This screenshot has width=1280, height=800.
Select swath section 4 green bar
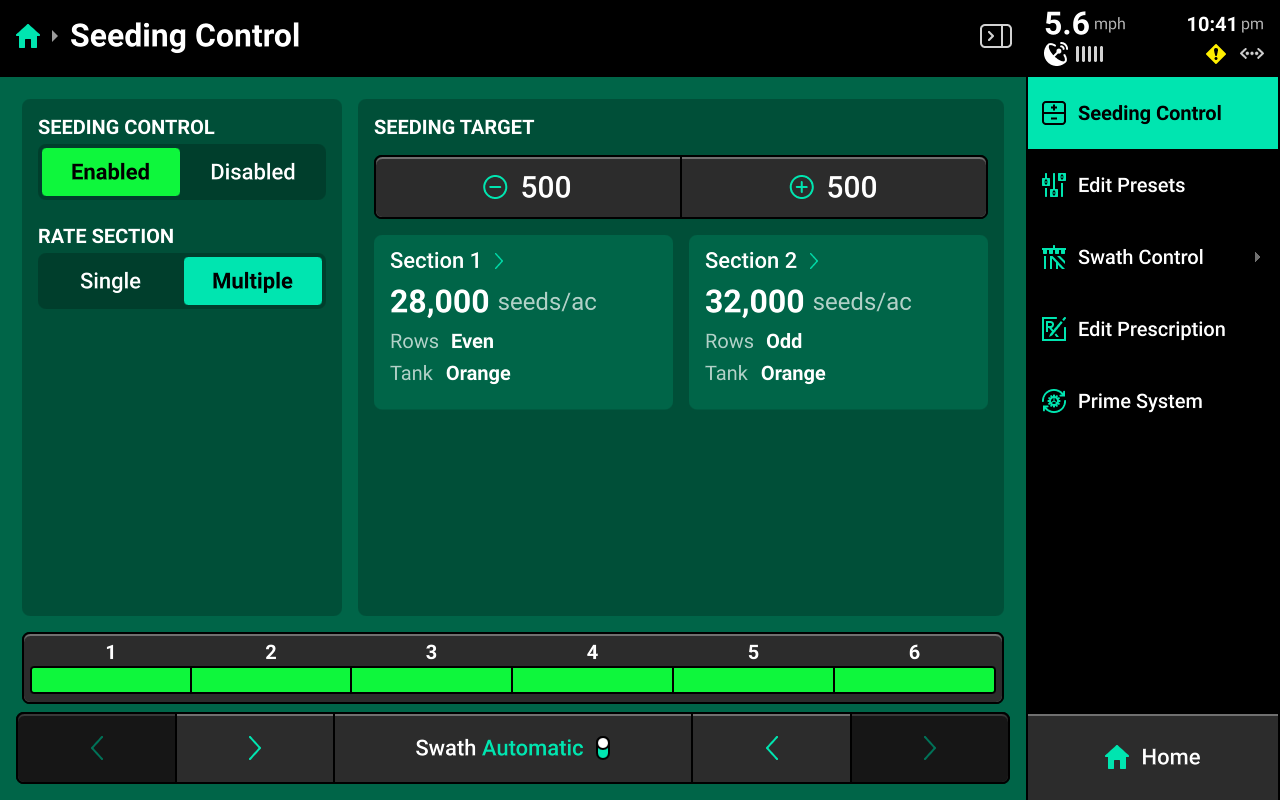coord(592,680)
